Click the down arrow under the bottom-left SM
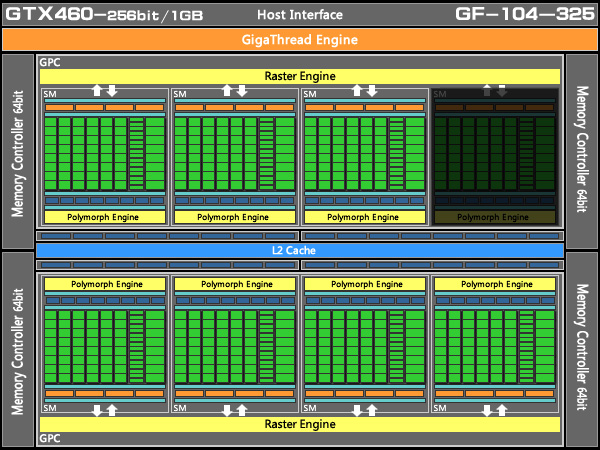The image size is (600, 450). click(x=97, y=410)
